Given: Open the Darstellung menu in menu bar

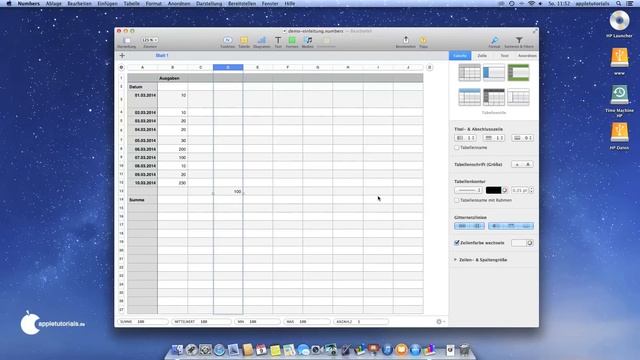Looking at the screenshot, I should (x=209, y=3).
